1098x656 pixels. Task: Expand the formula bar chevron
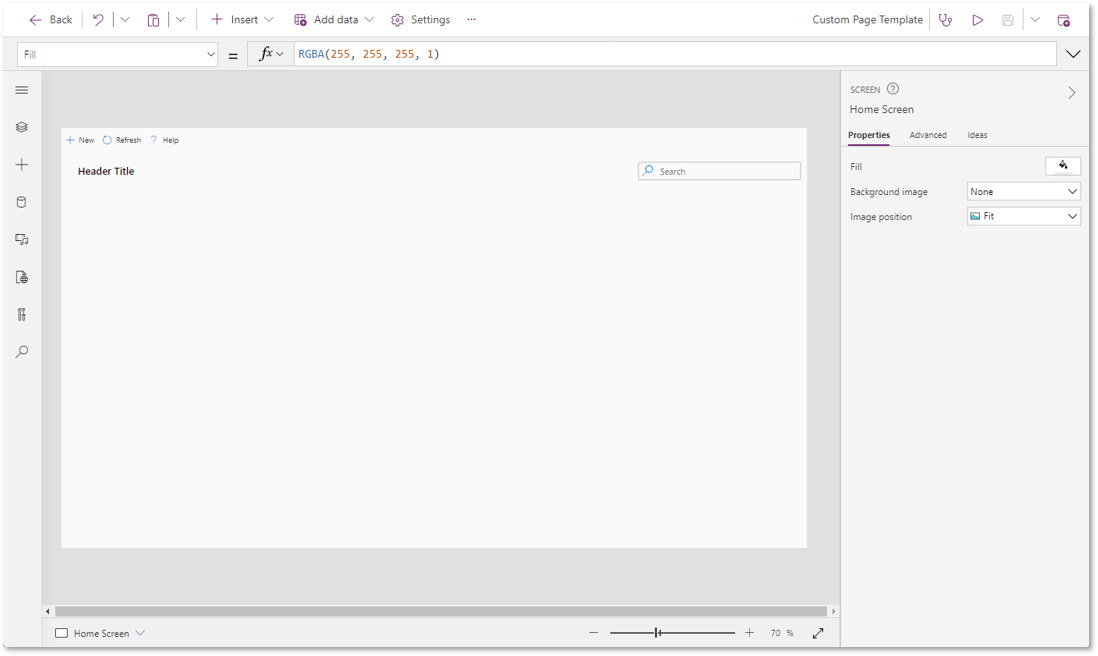click(1073, 54)
